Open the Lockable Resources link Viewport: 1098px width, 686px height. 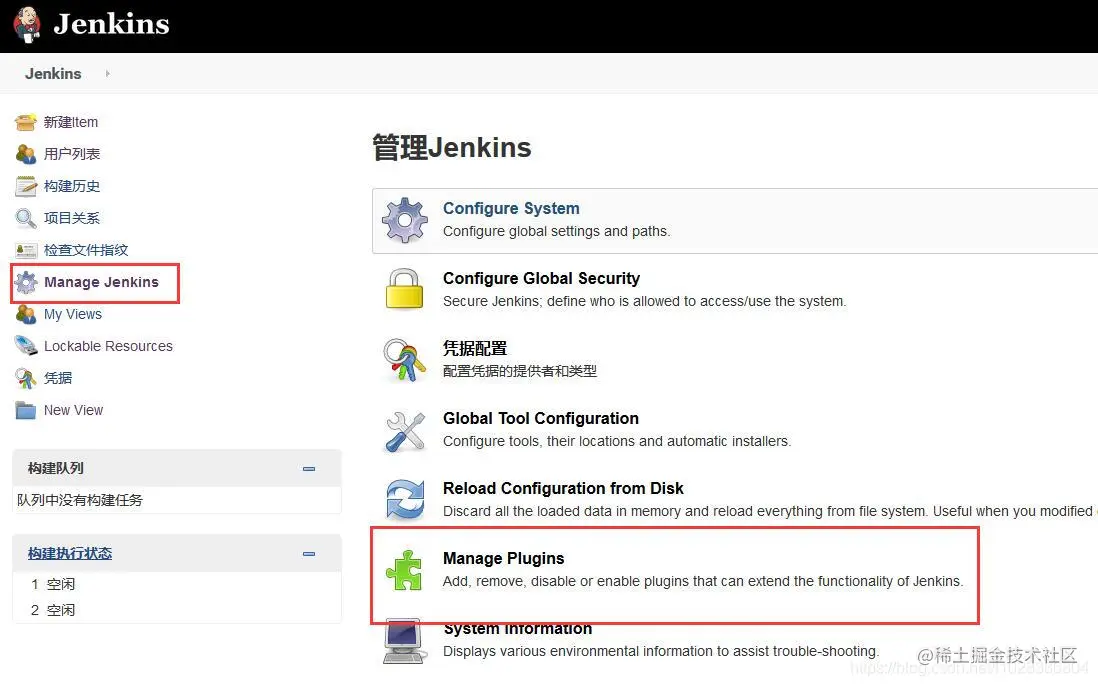pos(109,346)
